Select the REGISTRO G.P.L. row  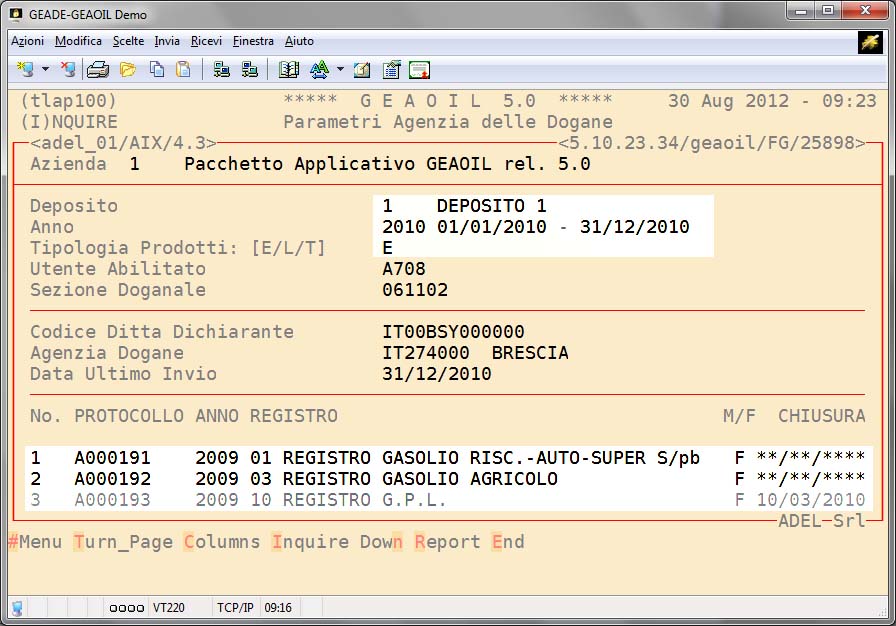(x=447, y=500)
